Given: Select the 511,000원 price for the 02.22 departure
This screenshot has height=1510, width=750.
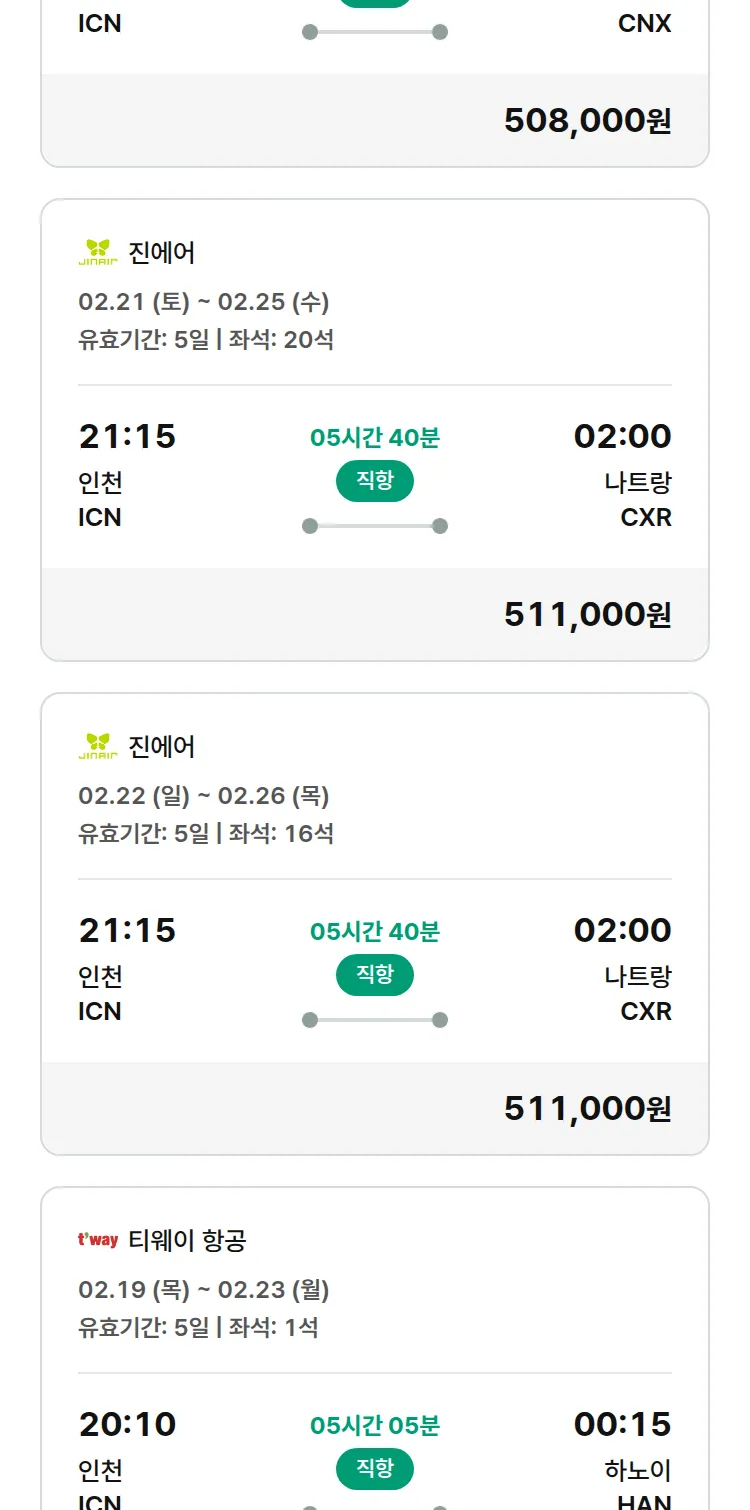Looking at the screenshot, I should (588, 1109).
